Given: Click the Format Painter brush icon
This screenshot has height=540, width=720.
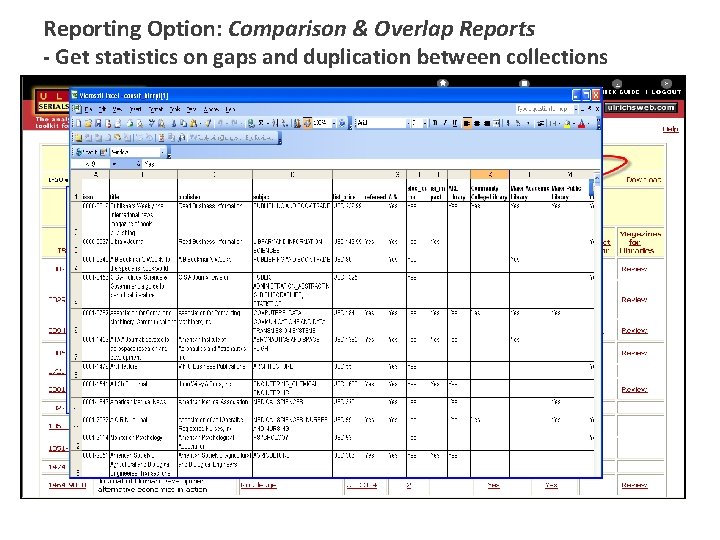Looking at the screenshot, I should point(208,123).
